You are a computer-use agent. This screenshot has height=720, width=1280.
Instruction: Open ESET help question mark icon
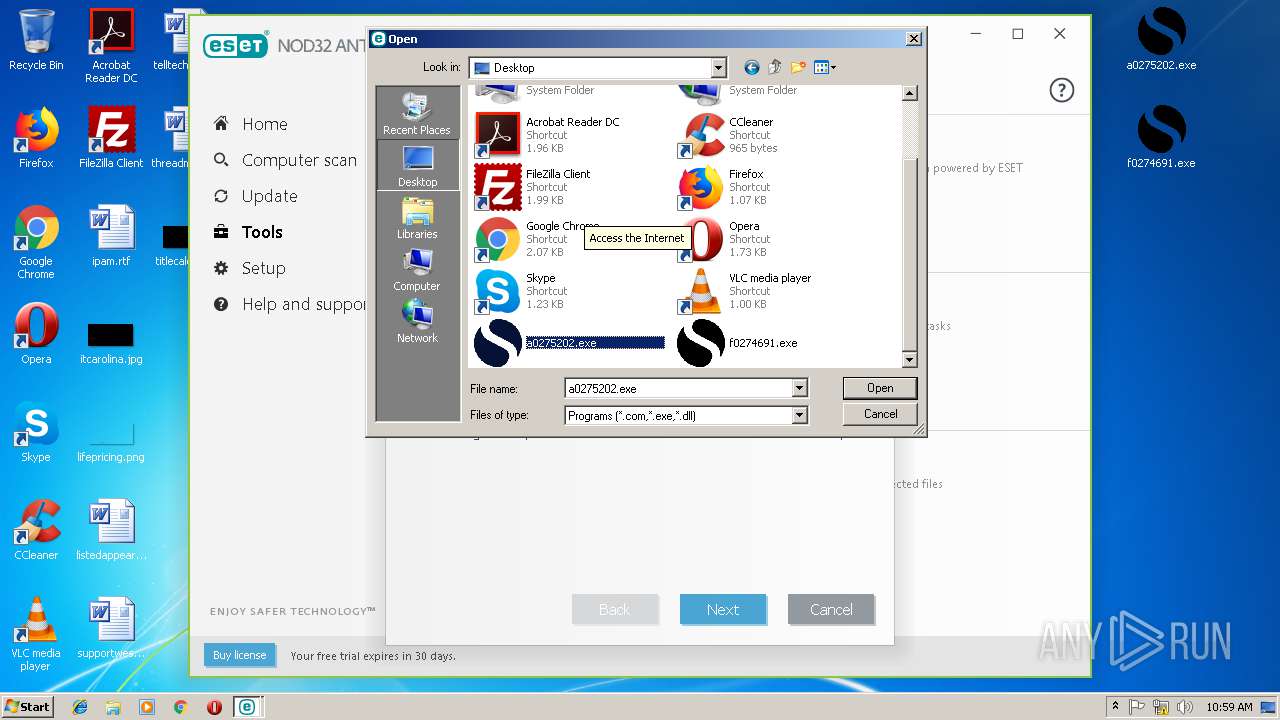coord(1061,90)
